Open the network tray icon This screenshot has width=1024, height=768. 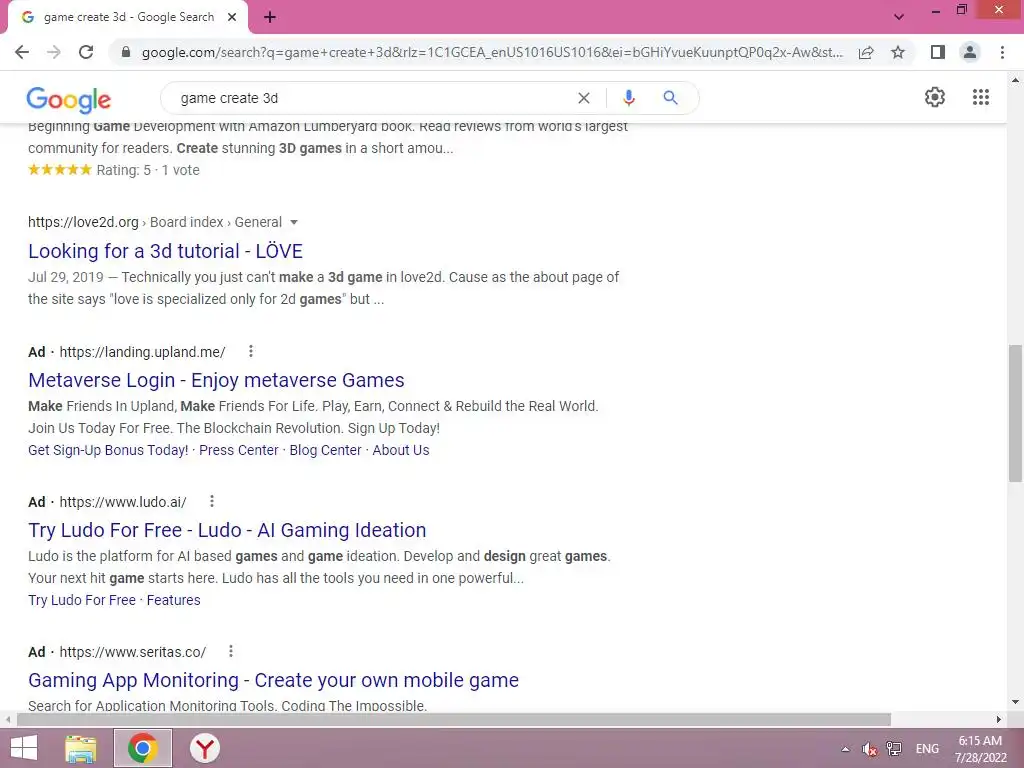(x=894, y=749)
